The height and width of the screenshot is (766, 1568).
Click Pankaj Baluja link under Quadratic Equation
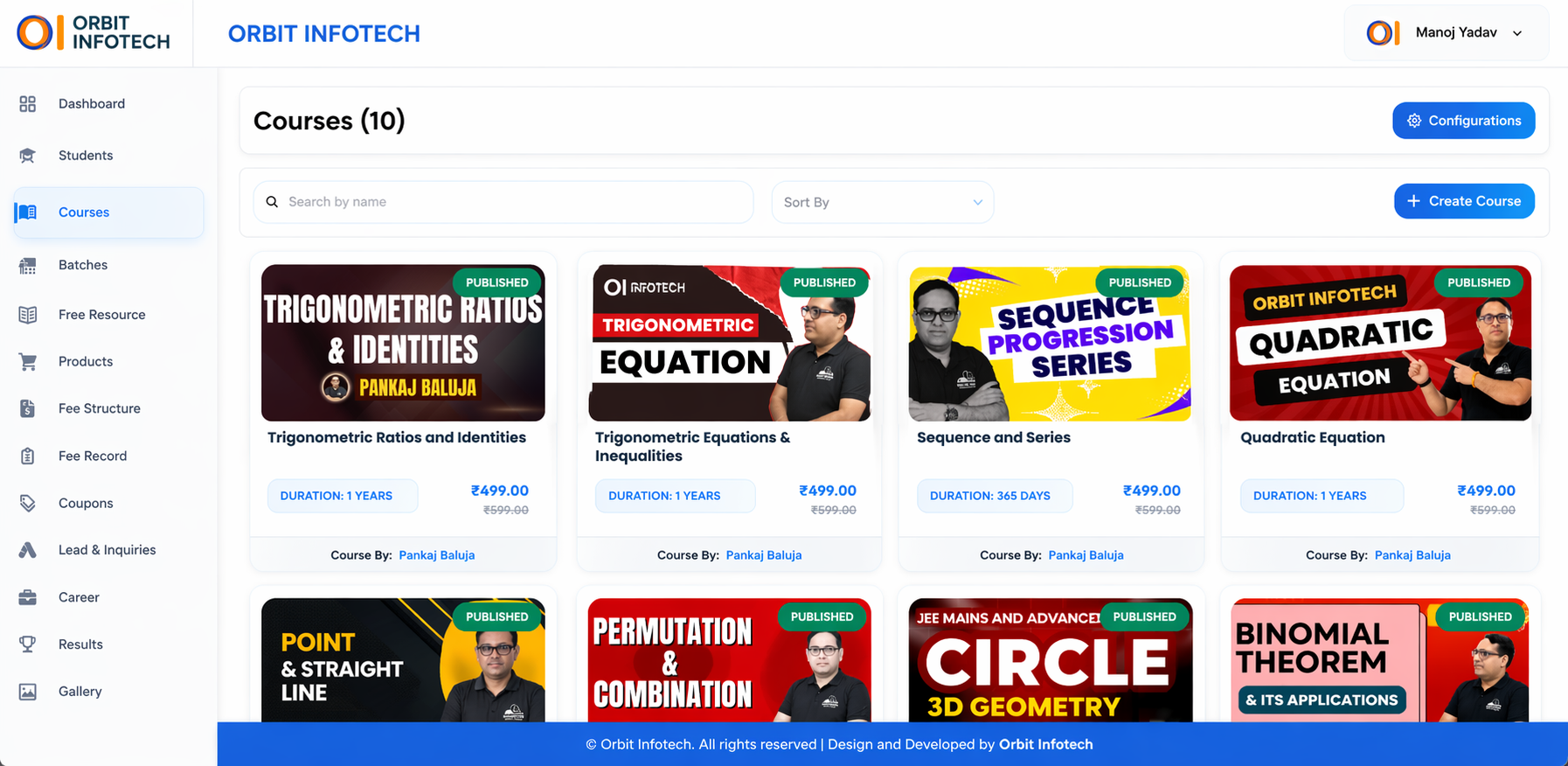1412,555
